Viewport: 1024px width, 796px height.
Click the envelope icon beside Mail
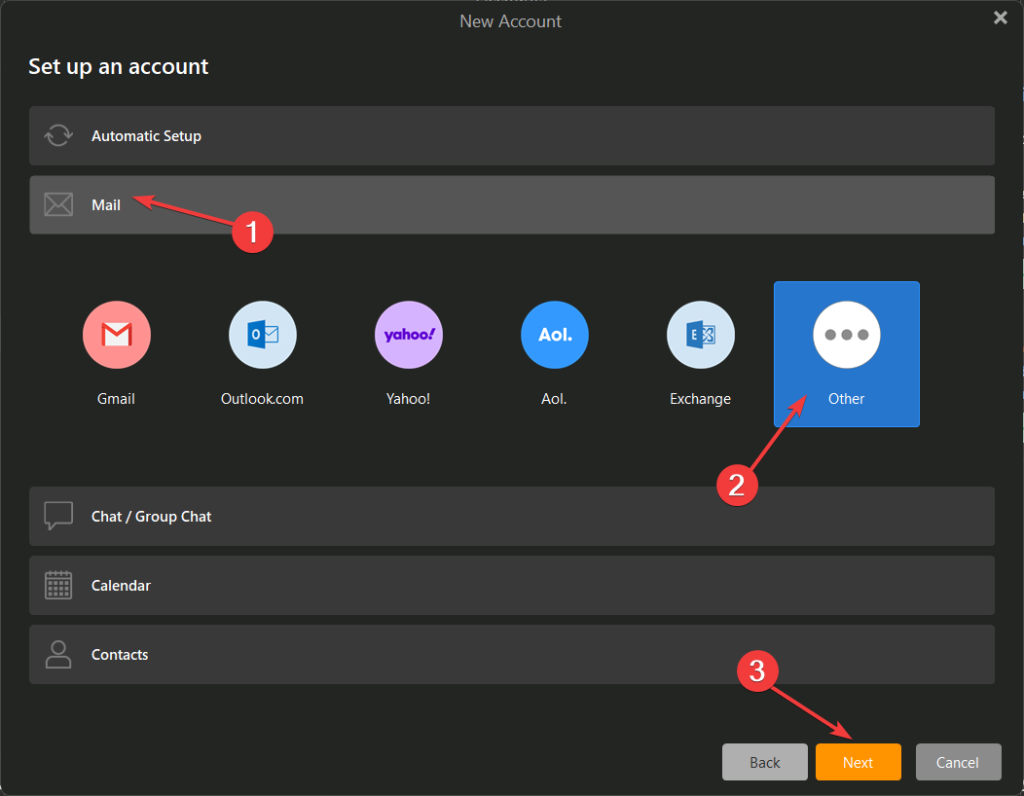[59, 205]
